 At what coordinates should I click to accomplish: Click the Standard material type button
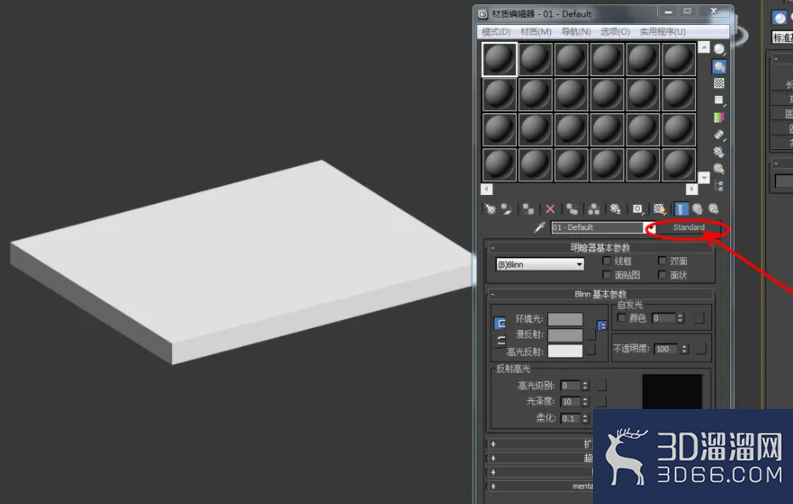pyautogui.click(x=688, y=227)
